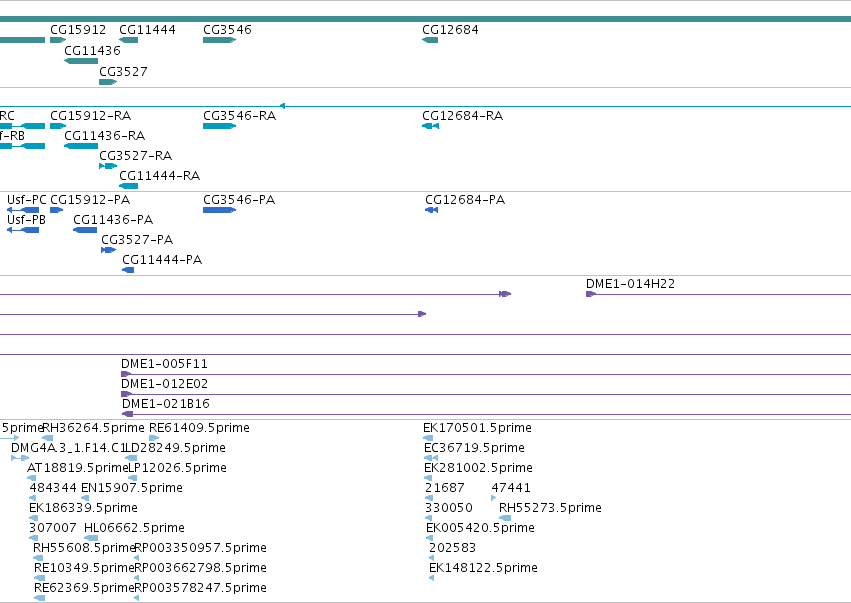This screenshot has height=603, width=851.
Task: Select the CG11444-RA transcript
Action: (129, 186)
